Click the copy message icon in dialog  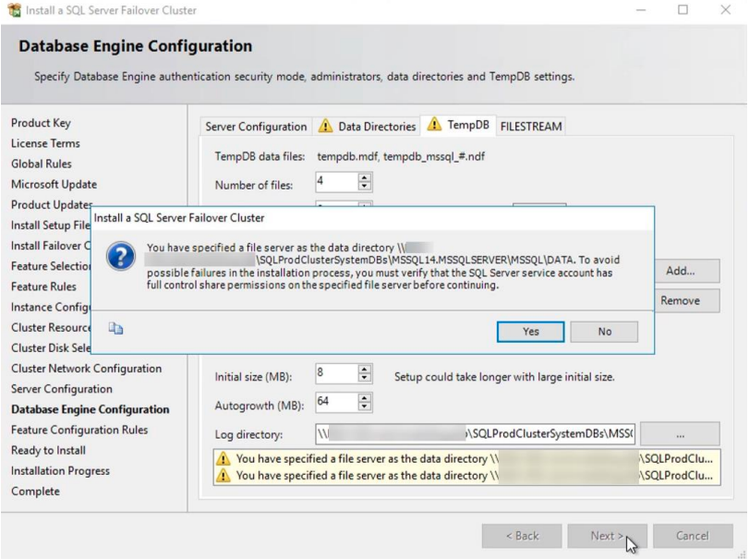(x=116, y=328)
